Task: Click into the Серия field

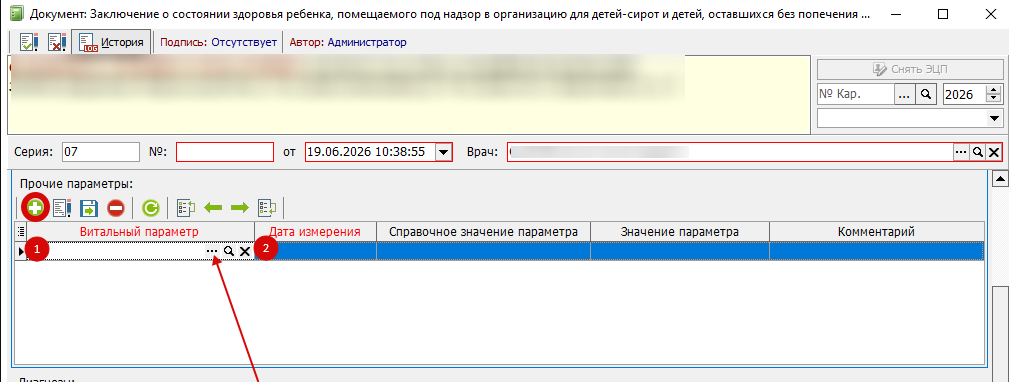Action: coord(101,152)
